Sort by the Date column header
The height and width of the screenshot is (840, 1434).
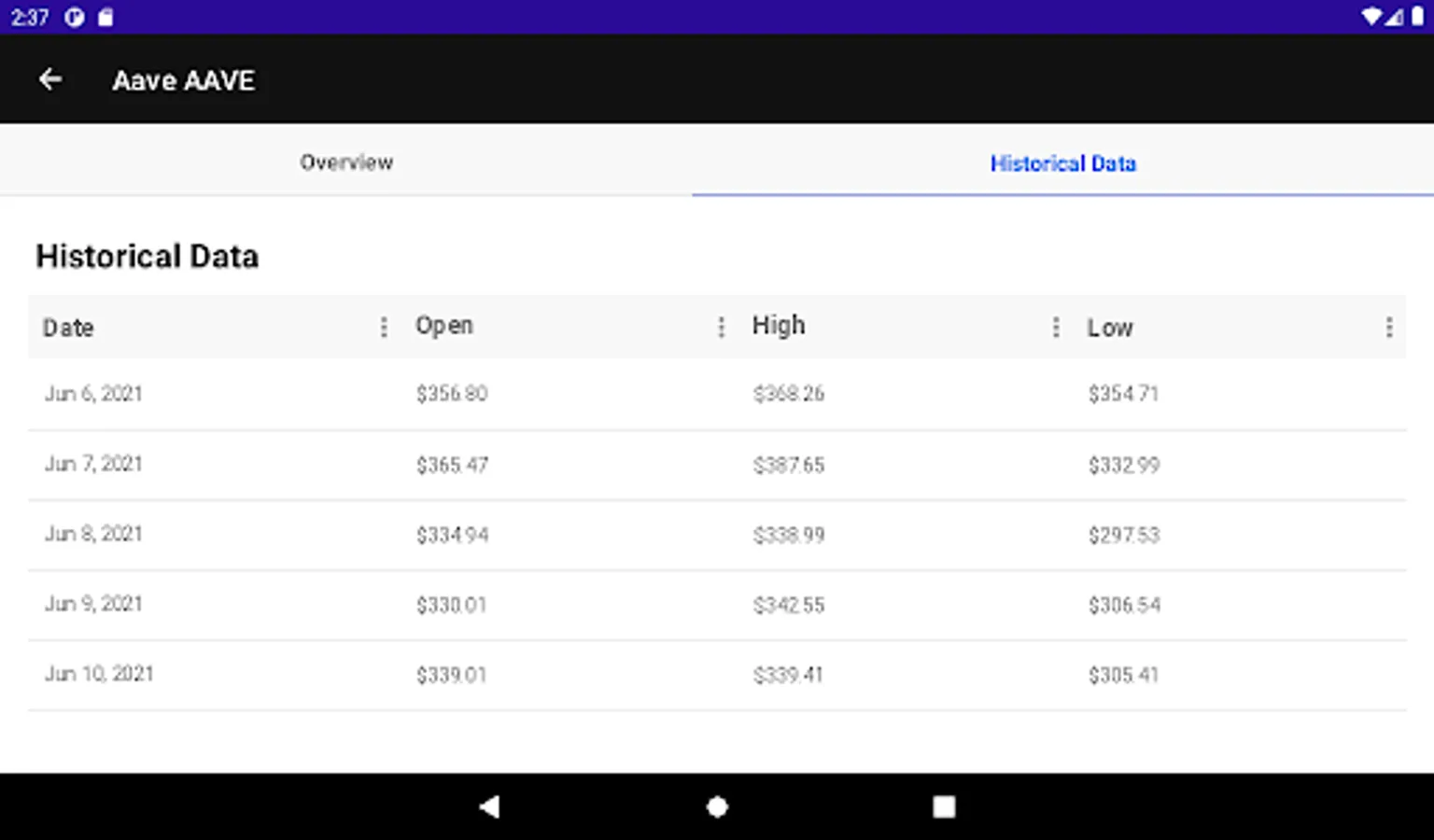click(68, 328)
